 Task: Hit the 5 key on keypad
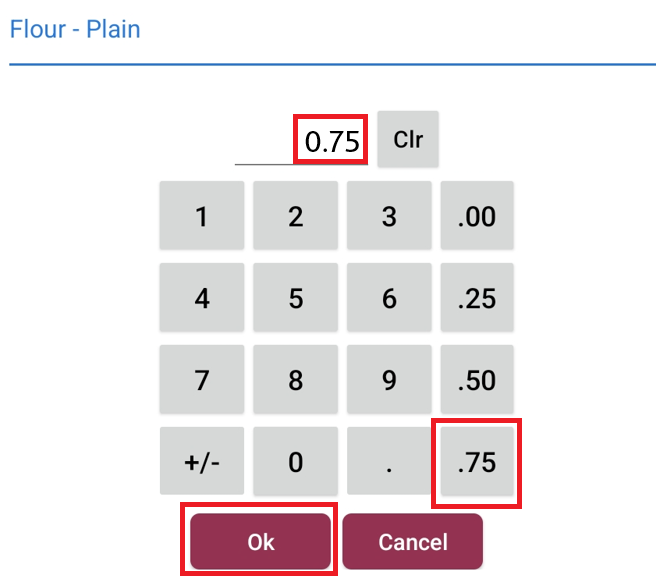tap(295, 298)
